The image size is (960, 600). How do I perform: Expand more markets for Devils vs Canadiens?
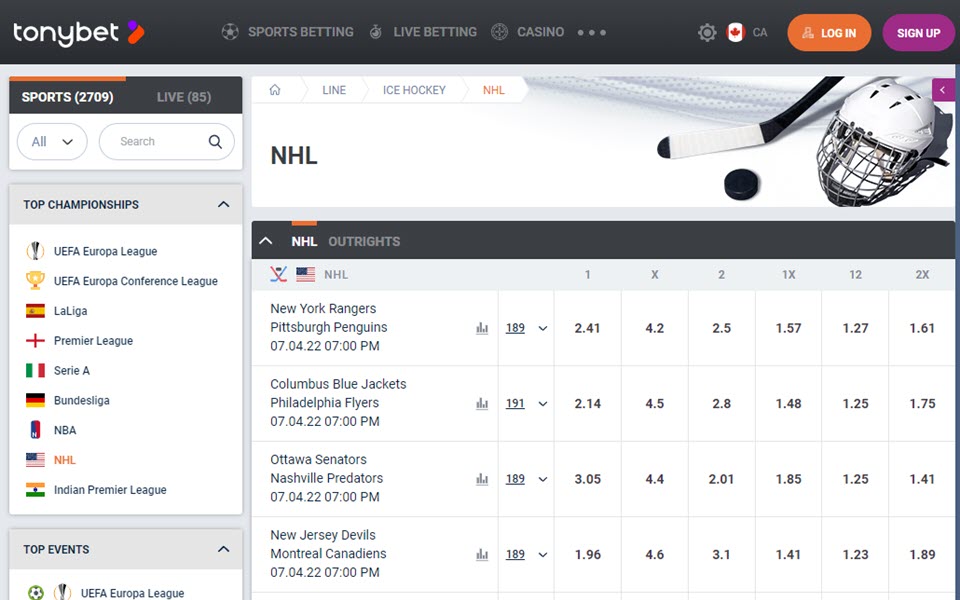point(543,554)
